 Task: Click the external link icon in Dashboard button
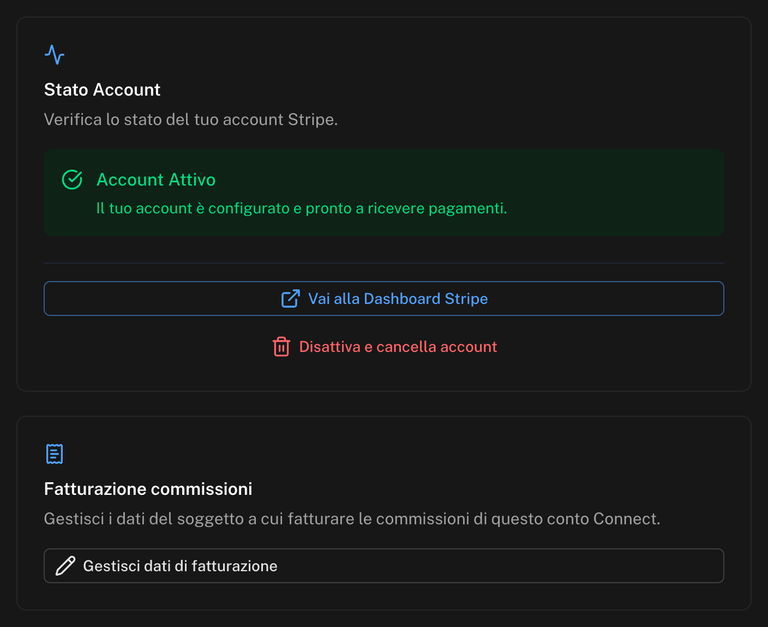pos(290,298)
